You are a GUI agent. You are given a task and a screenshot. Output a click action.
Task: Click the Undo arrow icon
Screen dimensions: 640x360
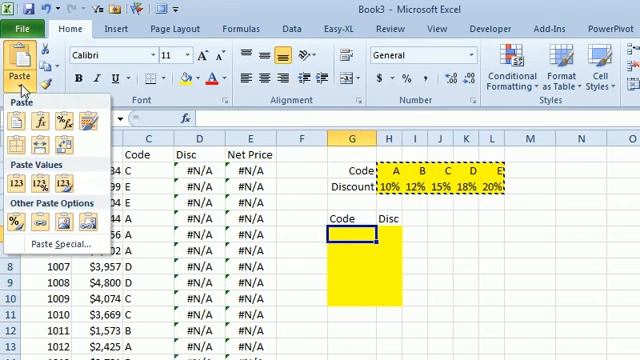point(46,9)
